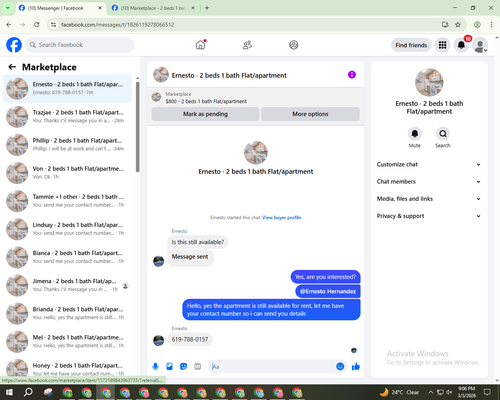Expand Chat members section
Screen dimensions: 500x400
(x=429, y=182)
